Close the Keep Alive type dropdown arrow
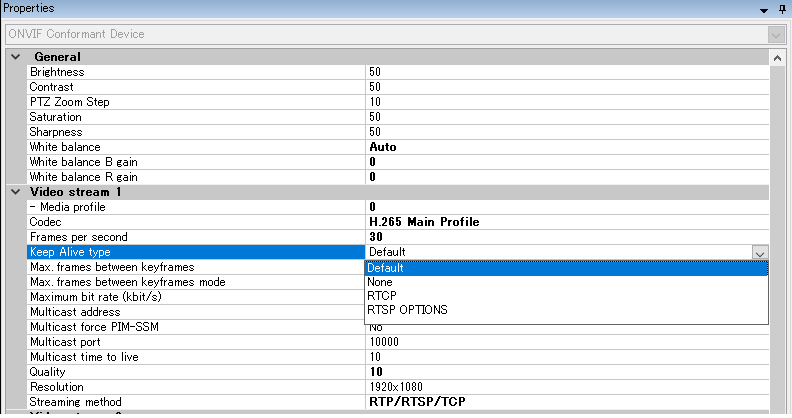792x418 pixels. pyautogui.click(x=759, y=253)
